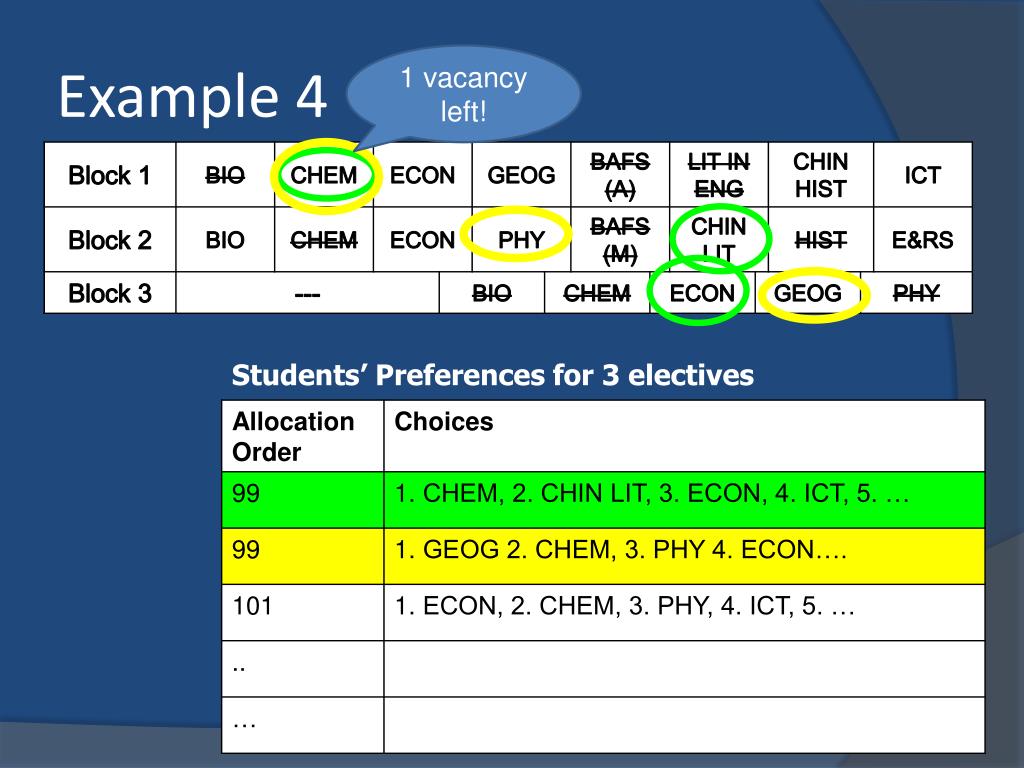Click BIO cell in Block 2 row
The width and height of the screenshot is (1024, 768).
click(x=225, y=240)
